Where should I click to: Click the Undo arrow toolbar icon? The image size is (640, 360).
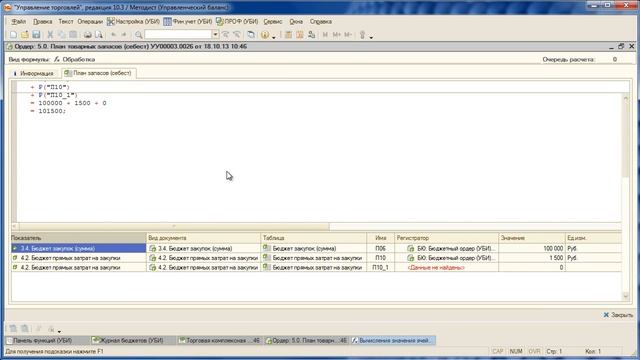pos(113,35)
